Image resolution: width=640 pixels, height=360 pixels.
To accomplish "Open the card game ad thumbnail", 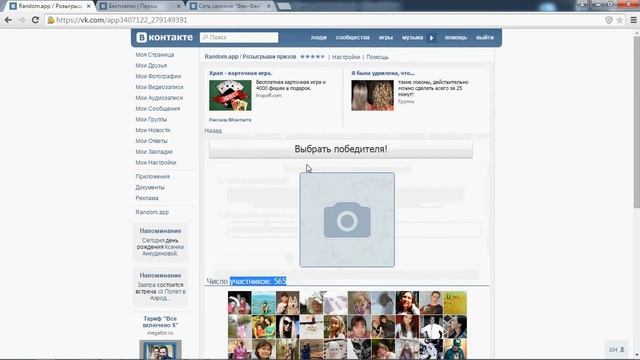I will [x=230, y=96].
